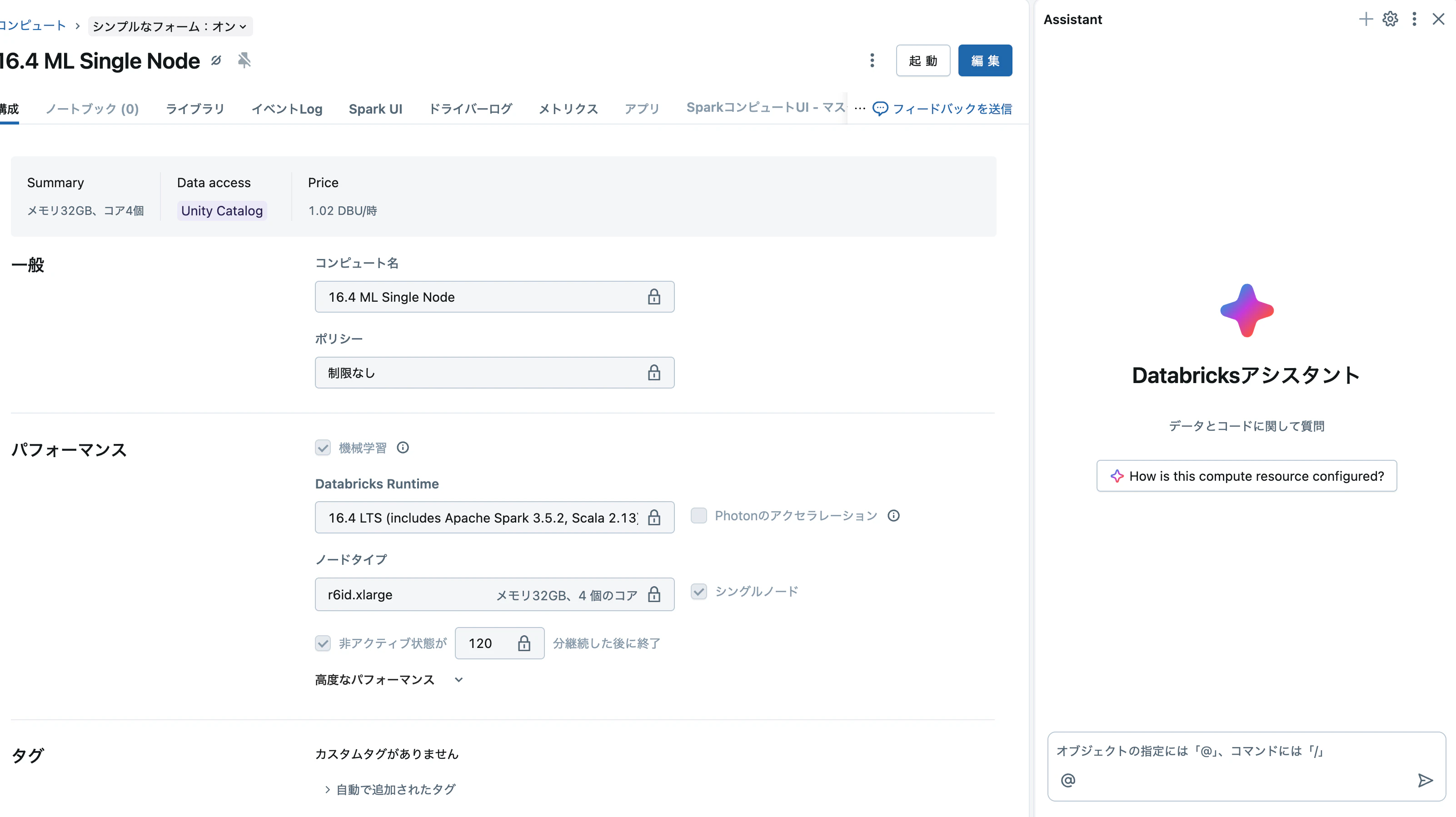1456x817 pixels.
Task: Click the unpinned pin icon beside title
Action: (244, 60)
